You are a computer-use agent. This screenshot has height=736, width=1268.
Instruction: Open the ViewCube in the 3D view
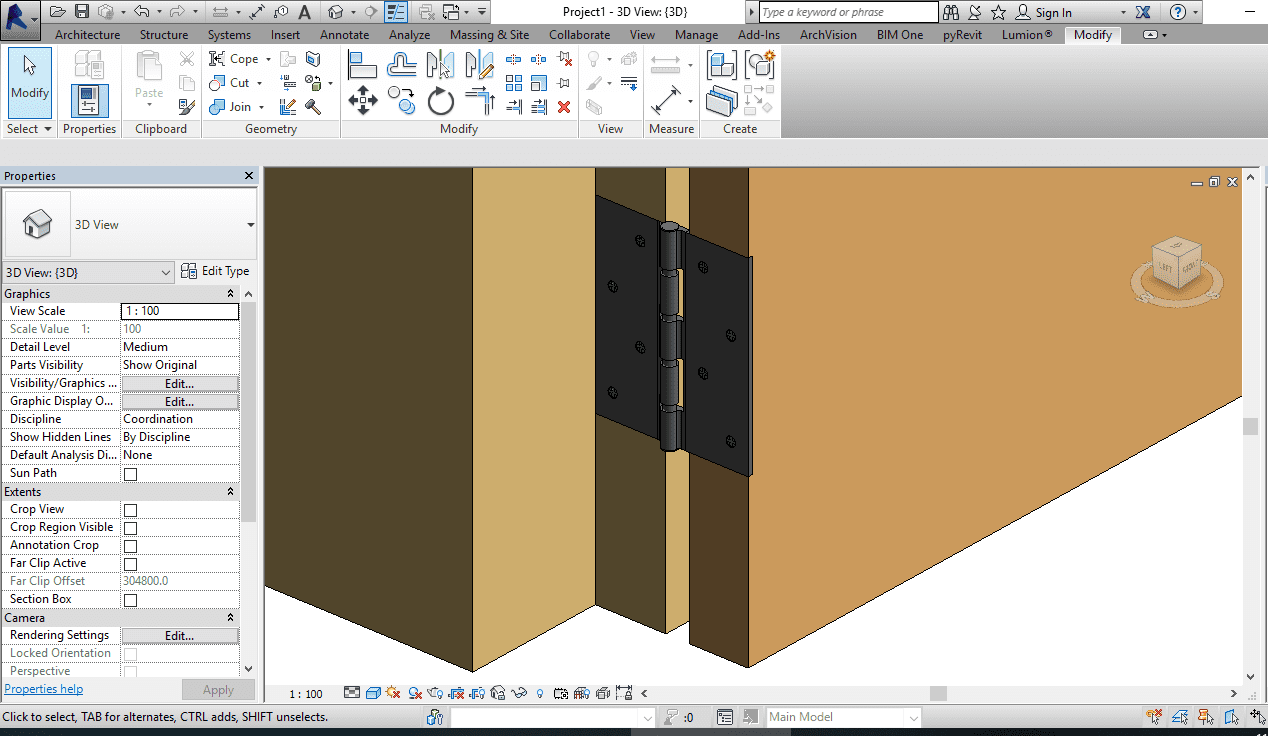(1176, 262)
